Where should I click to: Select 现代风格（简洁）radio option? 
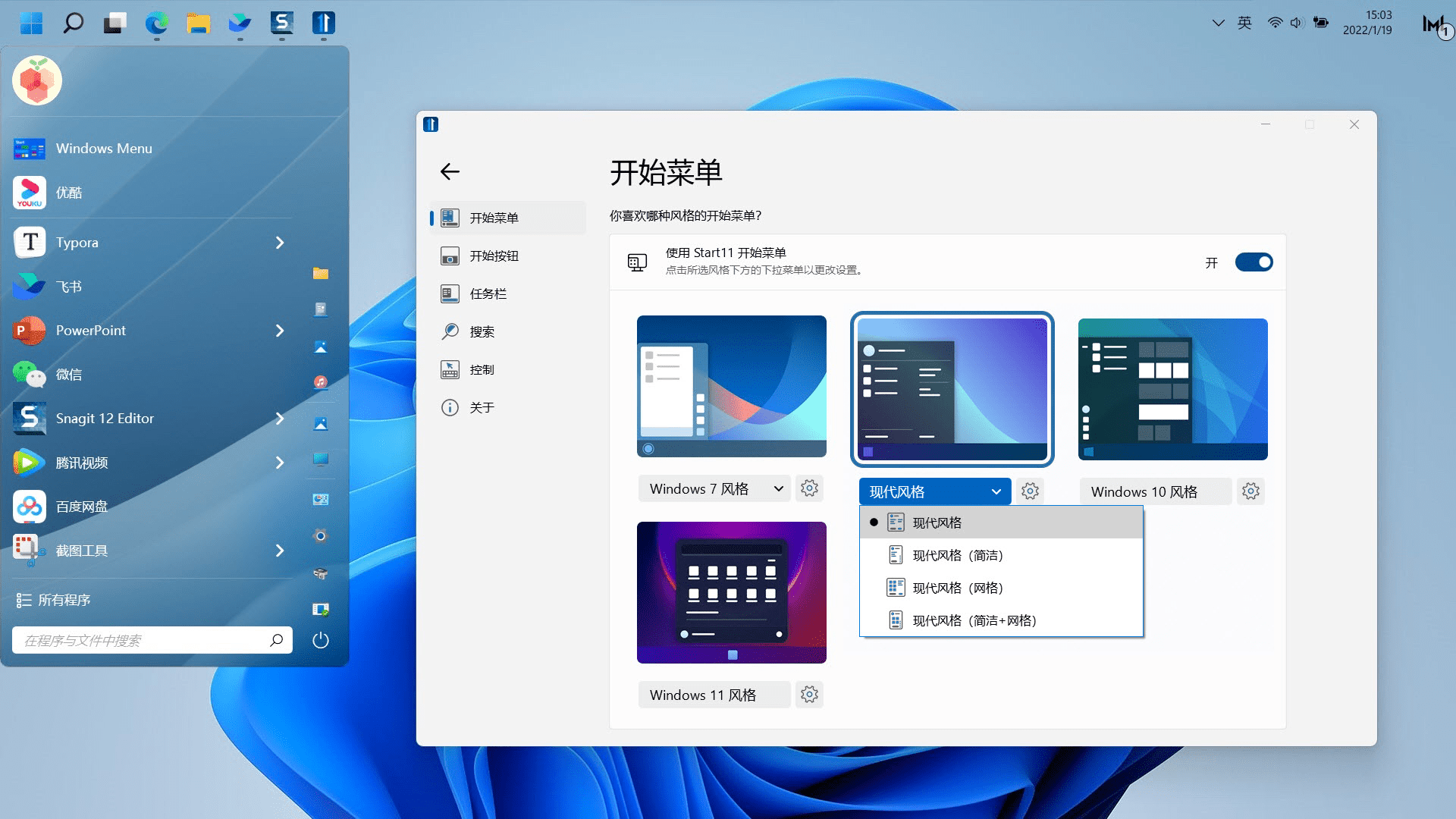pos(957,555)
